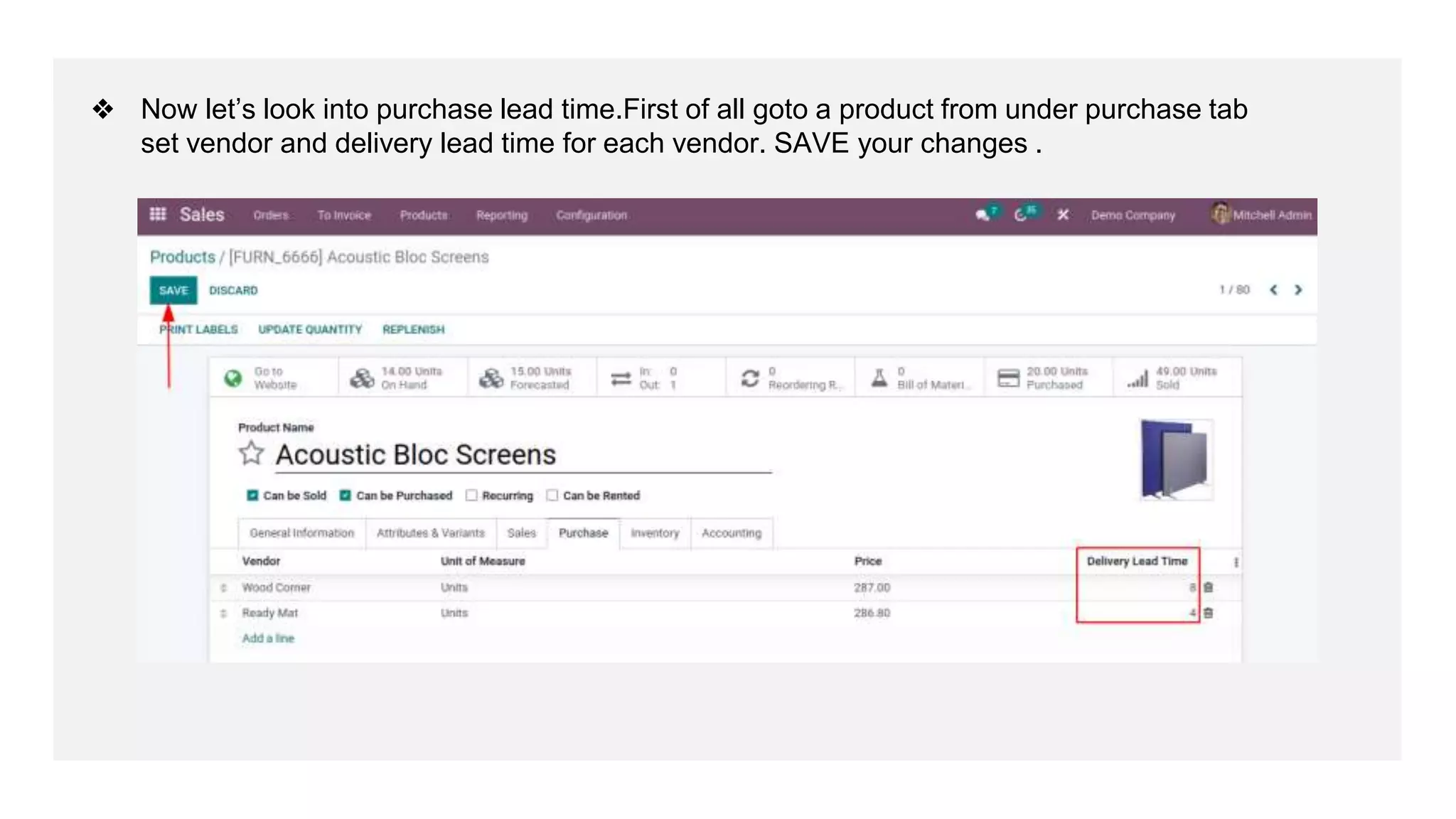Click Sales app title
Image resolution: width=1456 pixels, height=819 pixels.
point(202,215)
